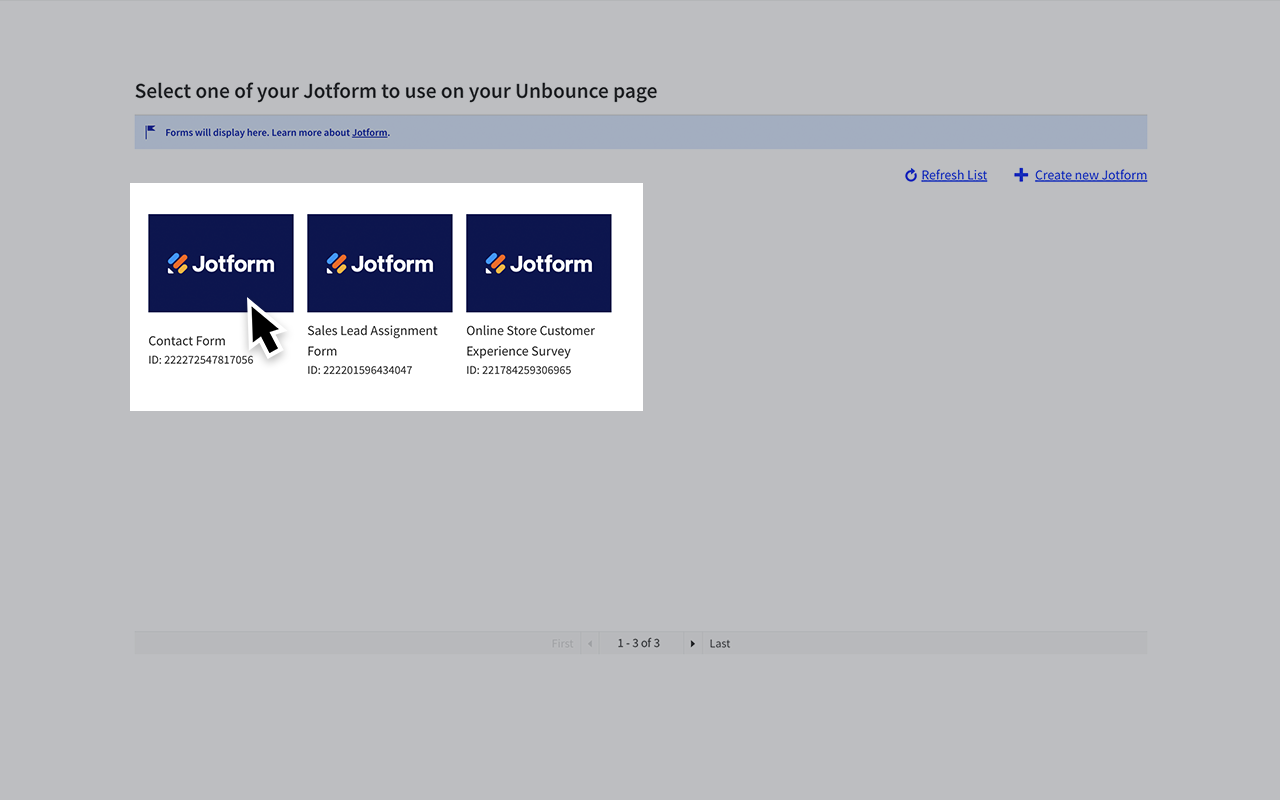This screenshot has width=1280, height=800.
Task: Click the next-page arrow in the pagination bar
Action: (692, 643)
